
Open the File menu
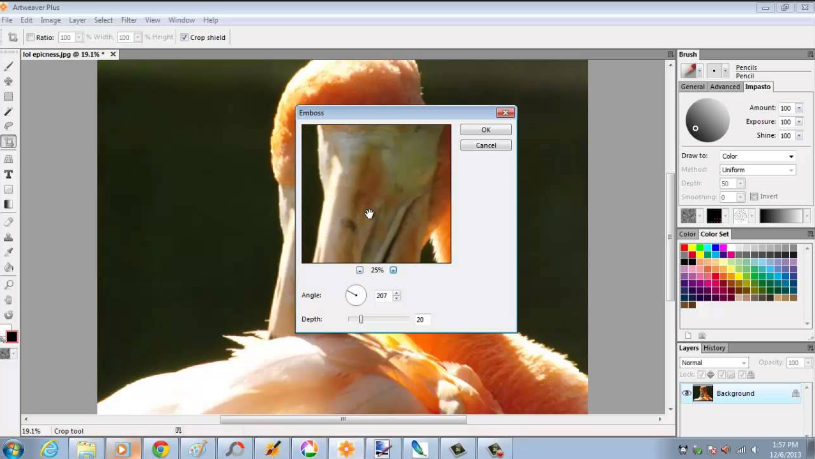[7, 20]
